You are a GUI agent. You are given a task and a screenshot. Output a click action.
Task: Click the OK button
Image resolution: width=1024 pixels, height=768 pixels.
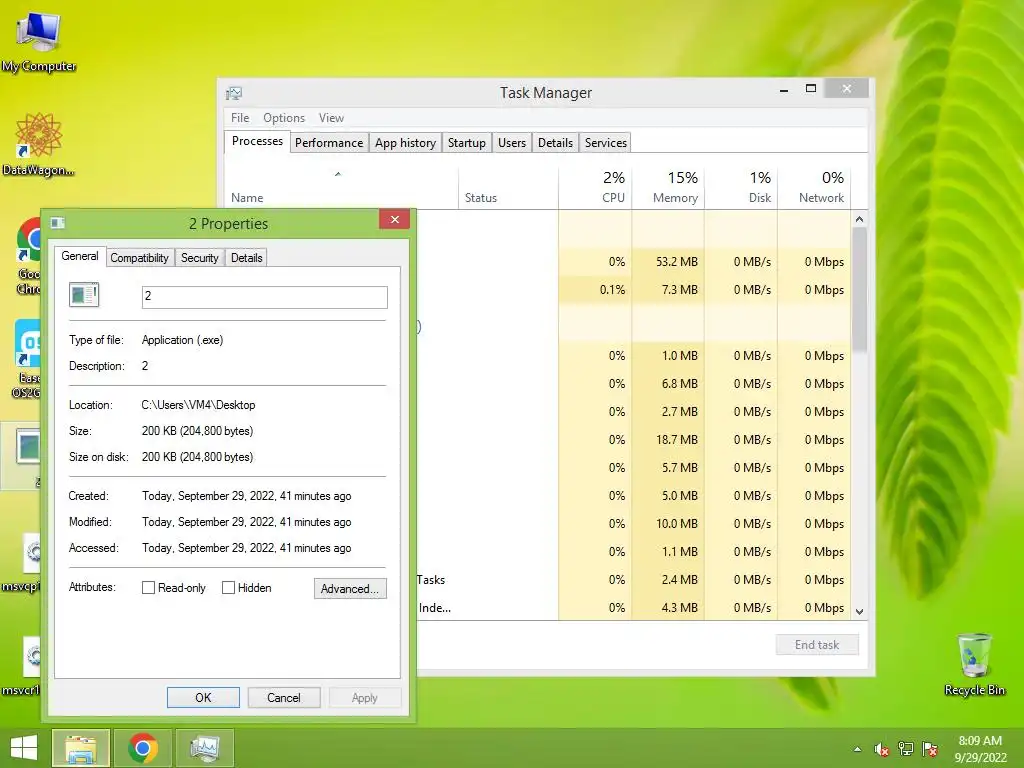[203, 697]
